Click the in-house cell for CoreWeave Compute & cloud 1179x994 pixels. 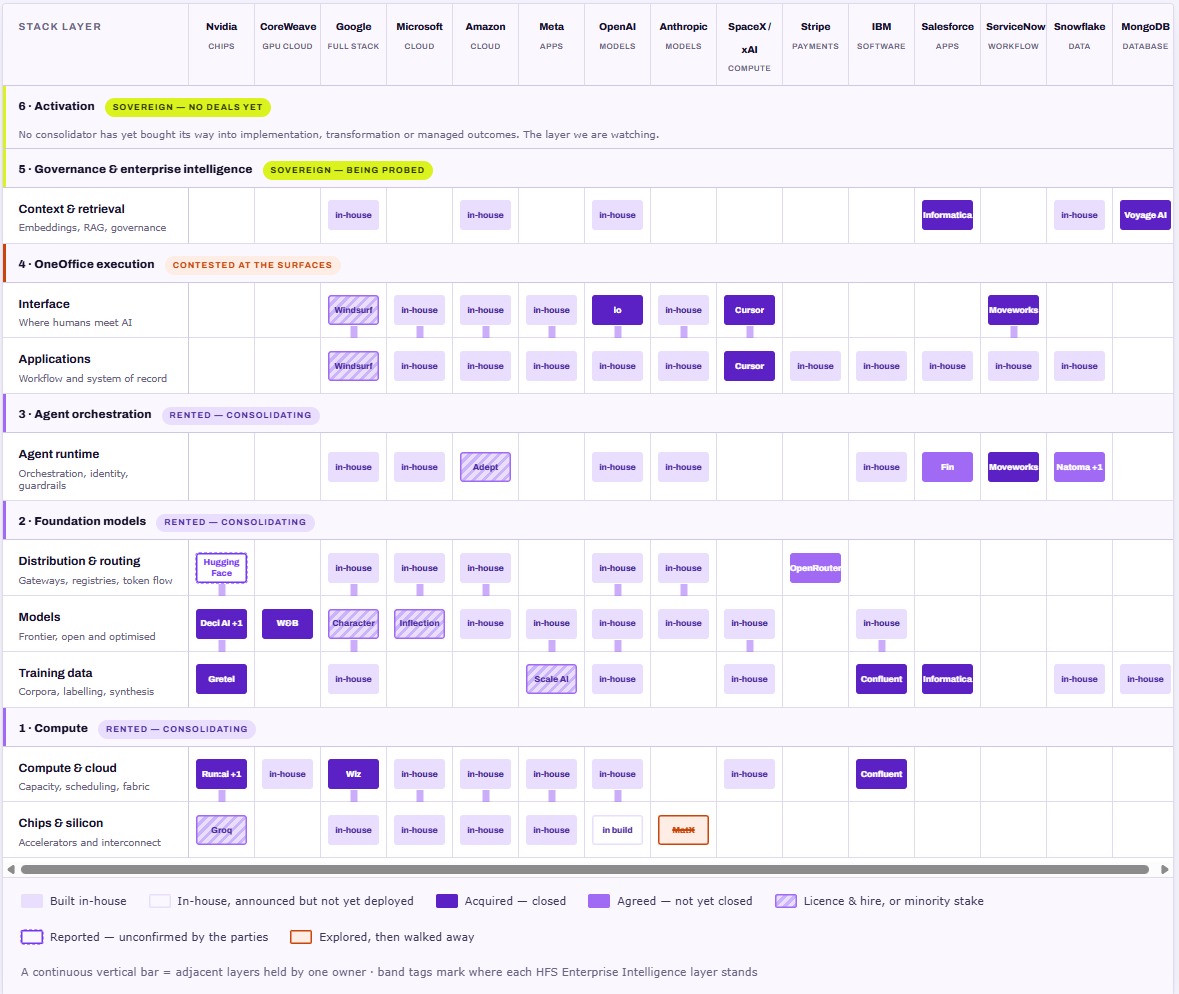pos(287,774)
